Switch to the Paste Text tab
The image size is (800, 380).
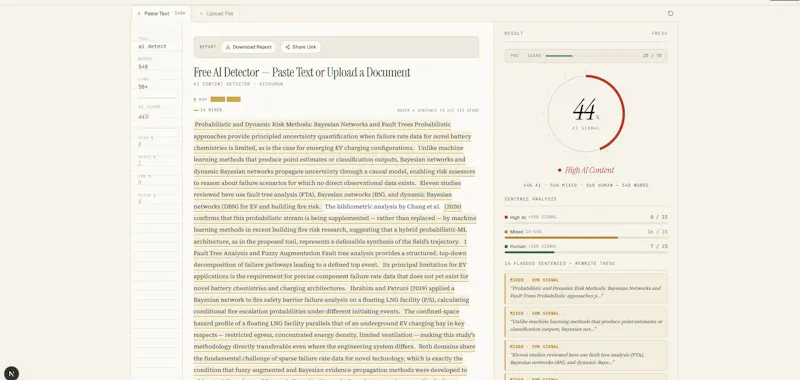pyautogui.click(x=161, y=14)
